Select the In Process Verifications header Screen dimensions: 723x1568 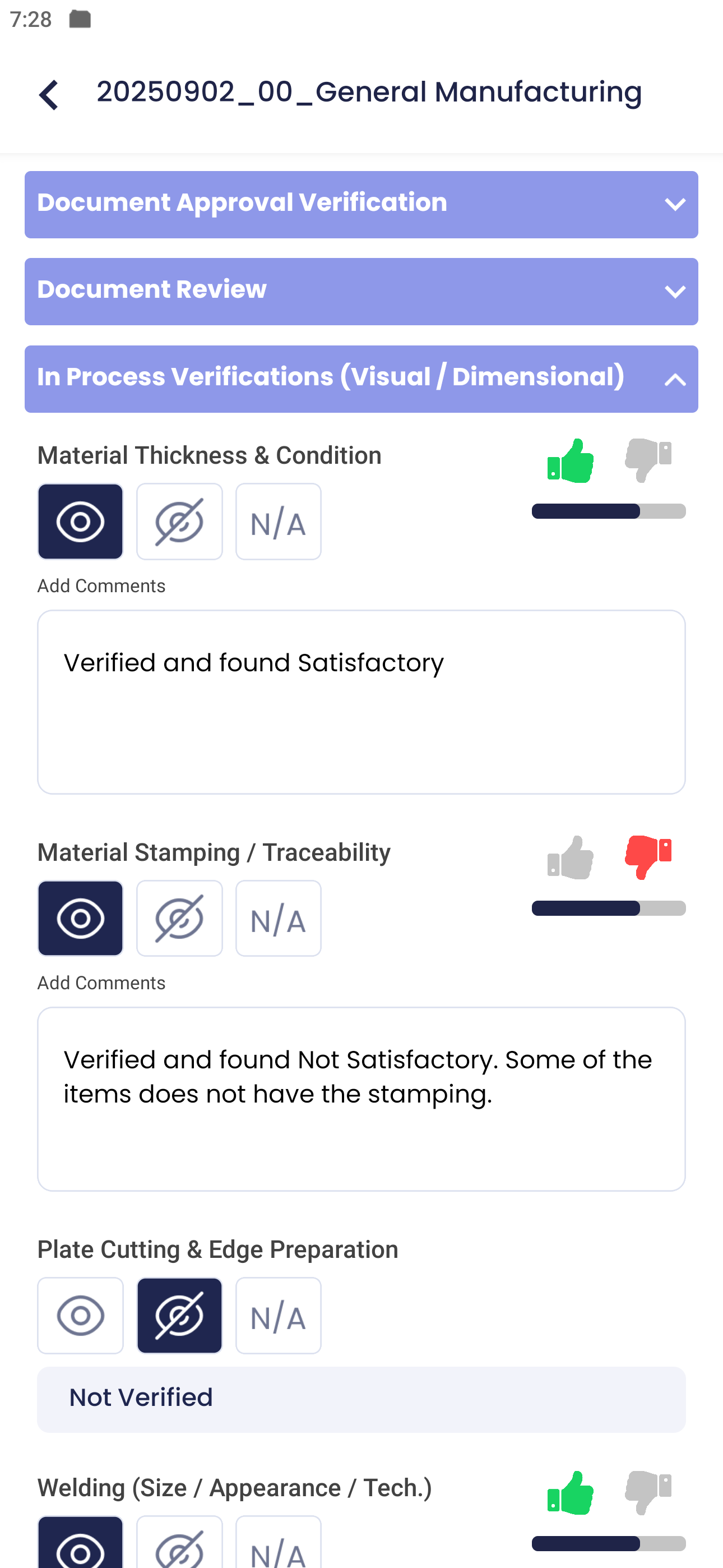point(361,379)
